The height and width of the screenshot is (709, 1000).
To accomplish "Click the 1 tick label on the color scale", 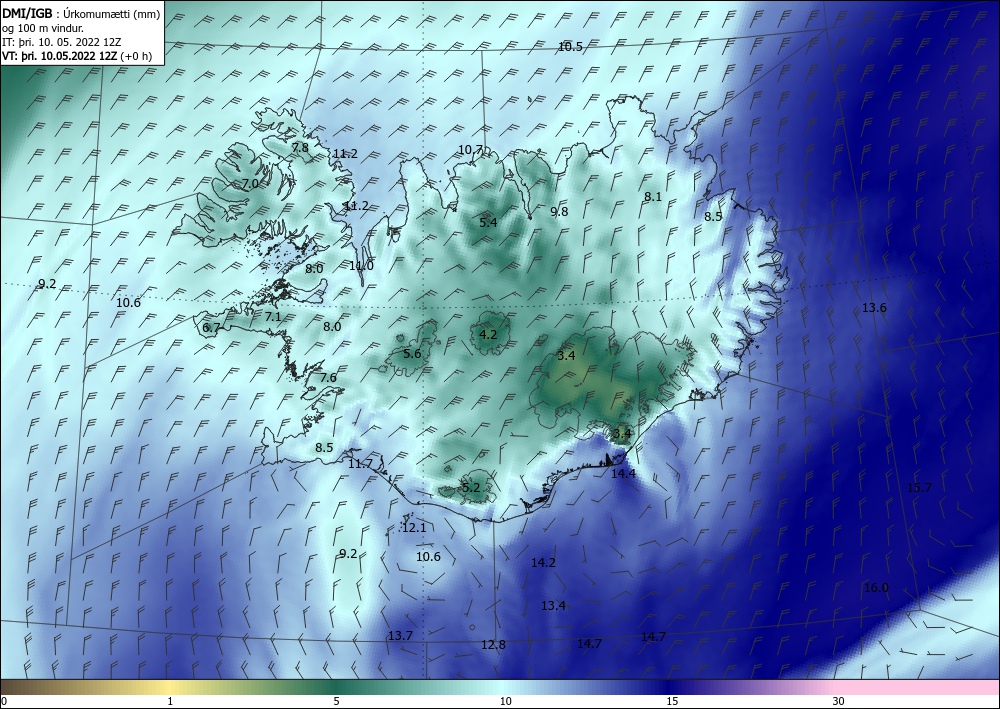I will tap(170, 702).
